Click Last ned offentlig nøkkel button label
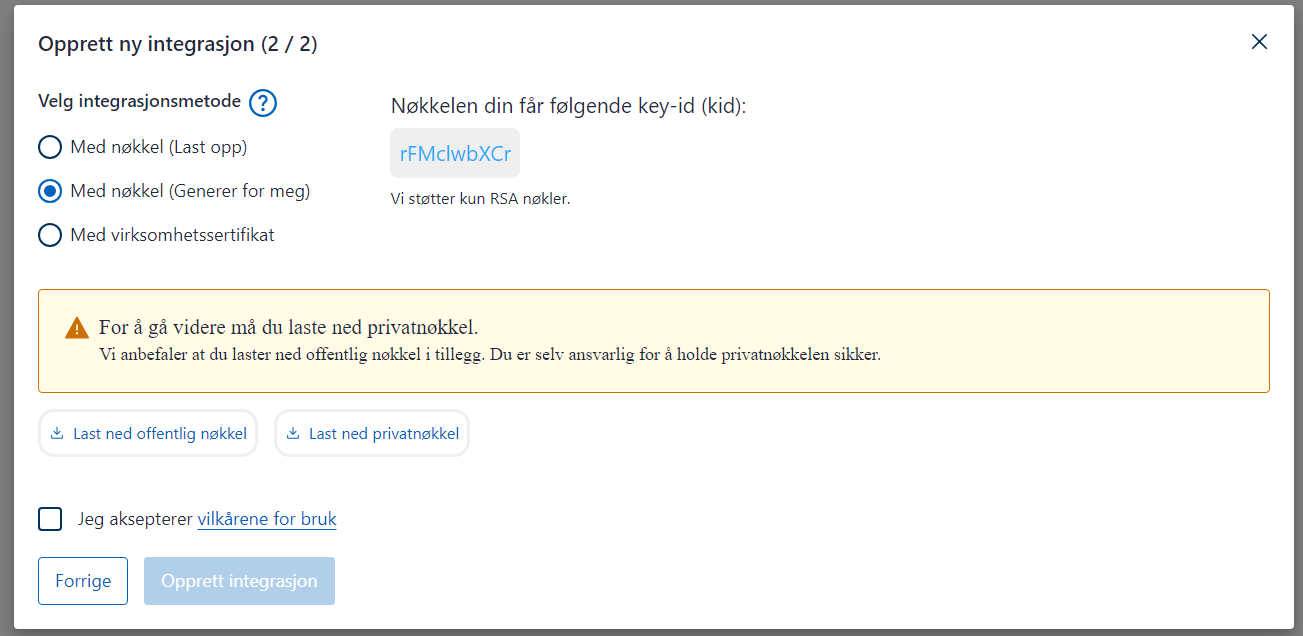The width and height of the screenshot is (1303, 636). 160,434
